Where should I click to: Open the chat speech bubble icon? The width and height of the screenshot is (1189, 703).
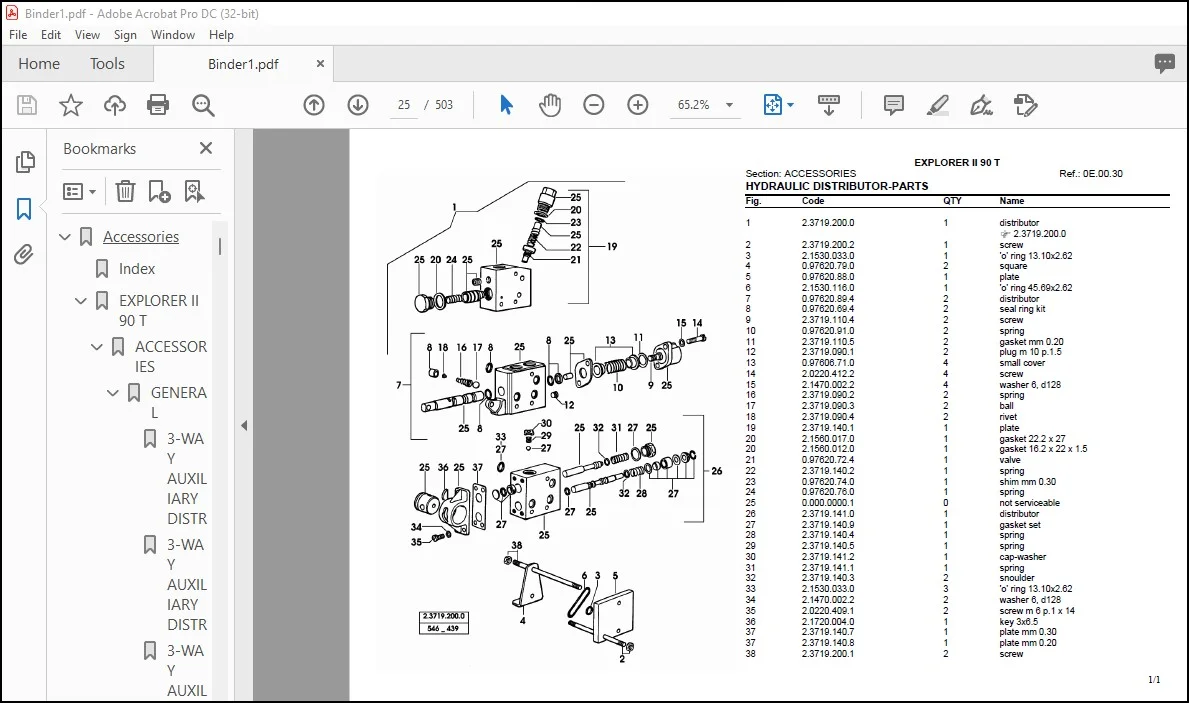coord(1165,64)
